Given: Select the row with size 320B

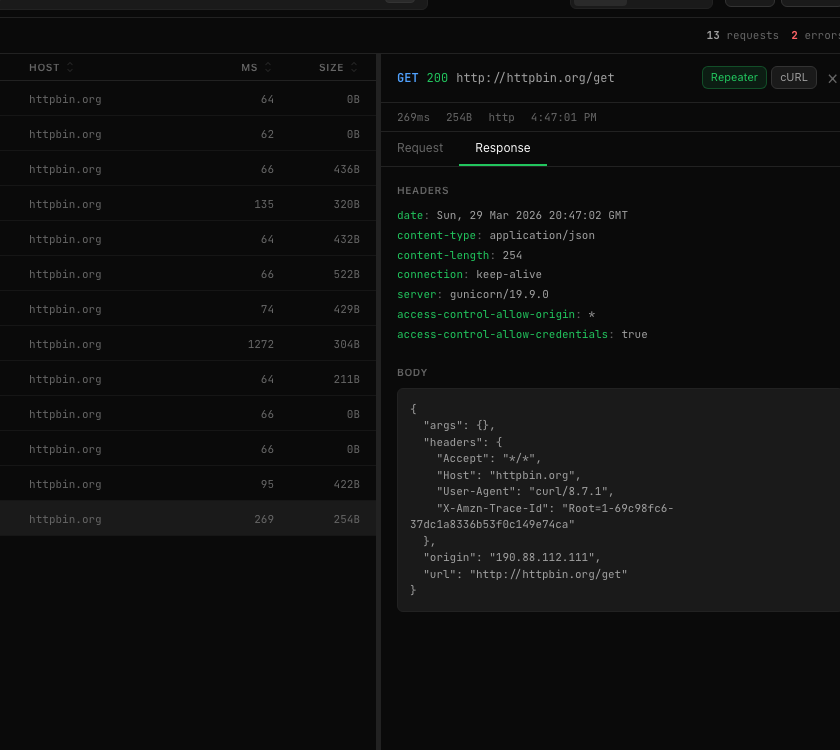Looking at the screenshot, I should coord(188,204).
